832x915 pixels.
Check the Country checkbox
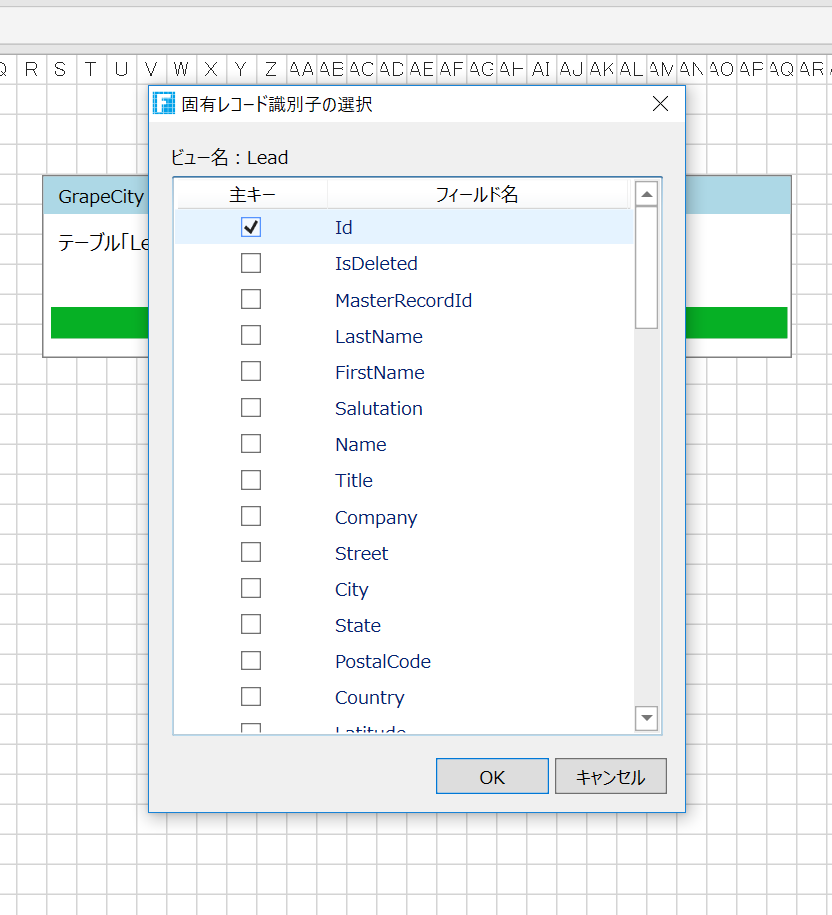coord(251,696)
